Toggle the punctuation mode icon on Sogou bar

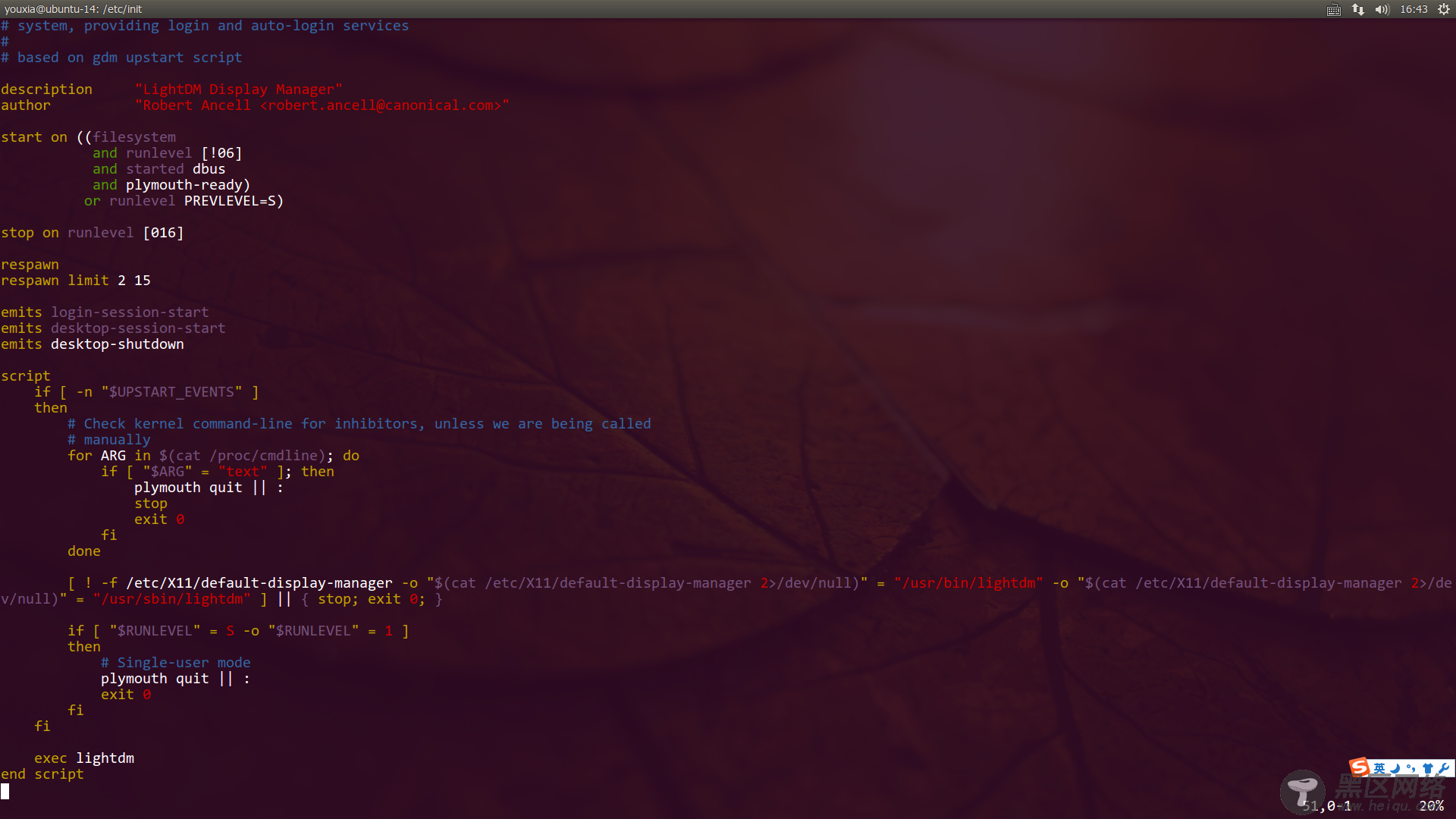(1411, 768)
